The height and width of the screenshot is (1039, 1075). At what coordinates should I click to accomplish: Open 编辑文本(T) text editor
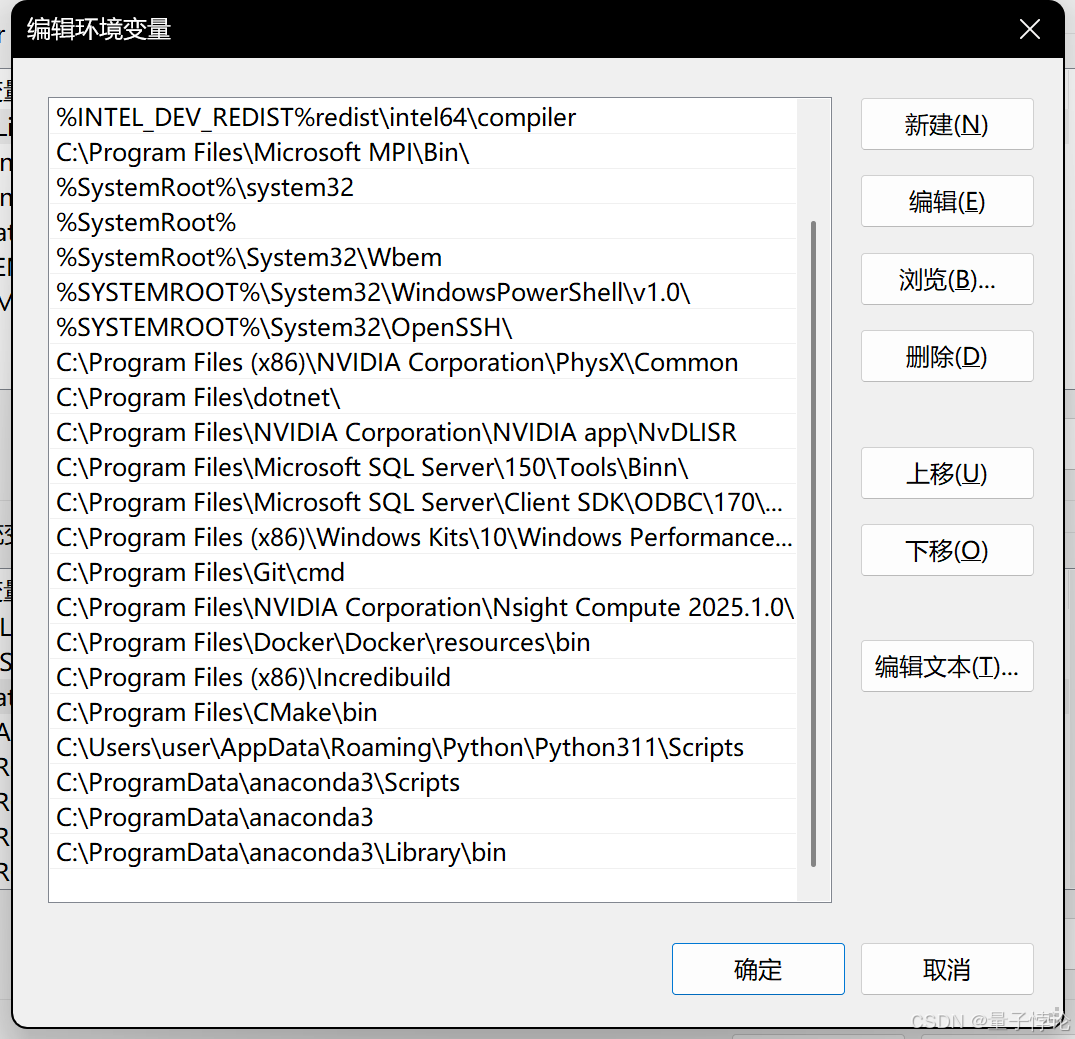click(946, 666)
